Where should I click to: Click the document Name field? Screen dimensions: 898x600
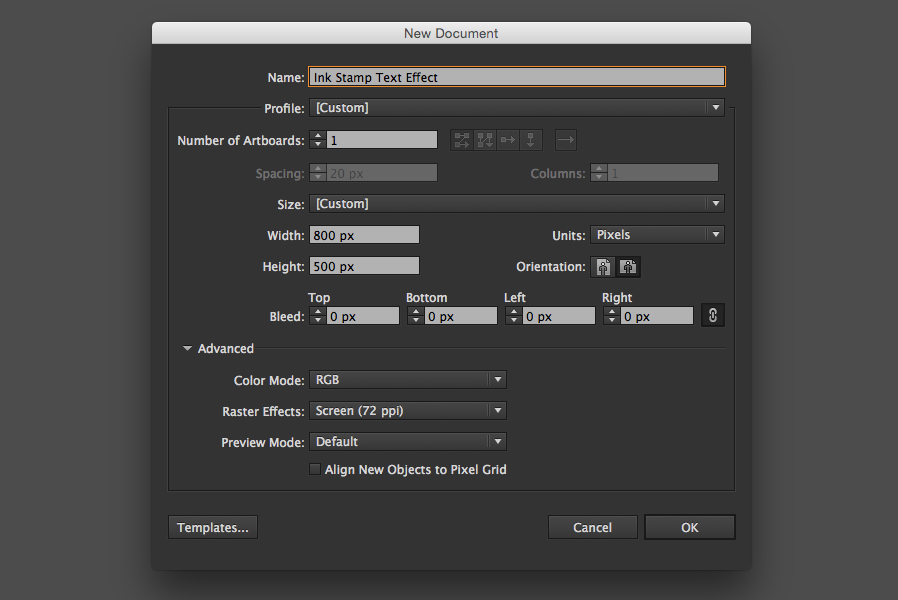[516, 76]
